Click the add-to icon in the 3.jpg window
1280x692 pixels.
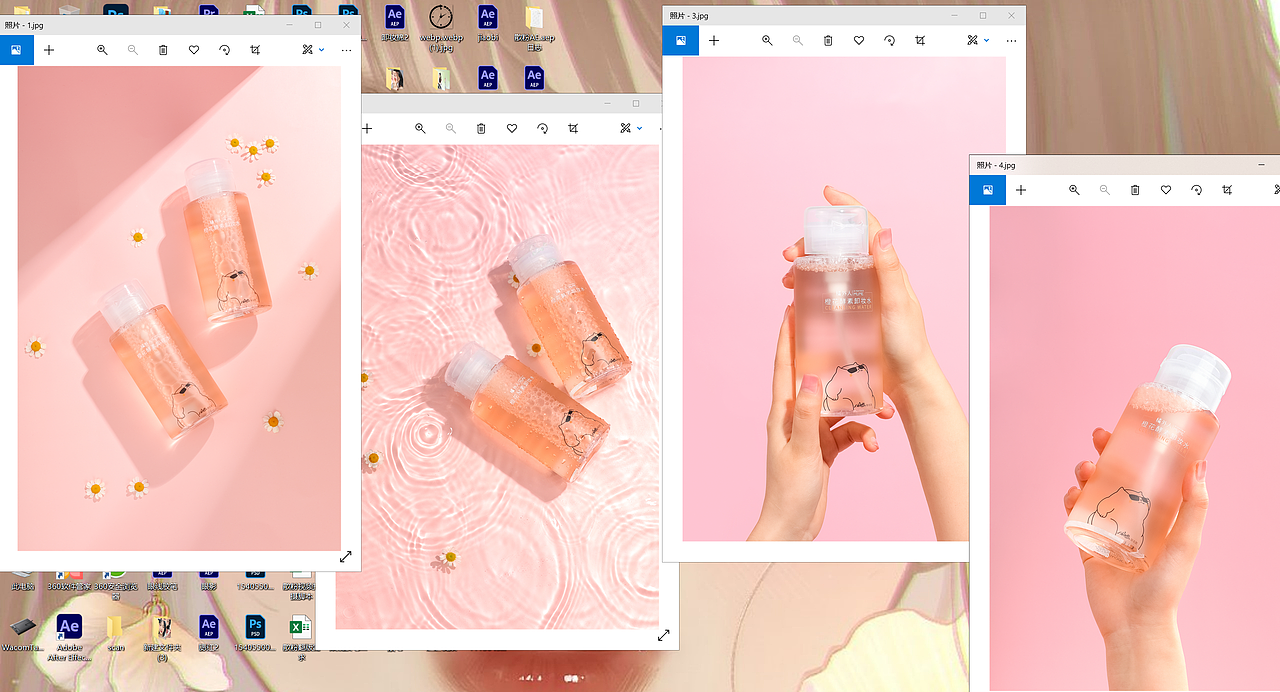point(714,40)
